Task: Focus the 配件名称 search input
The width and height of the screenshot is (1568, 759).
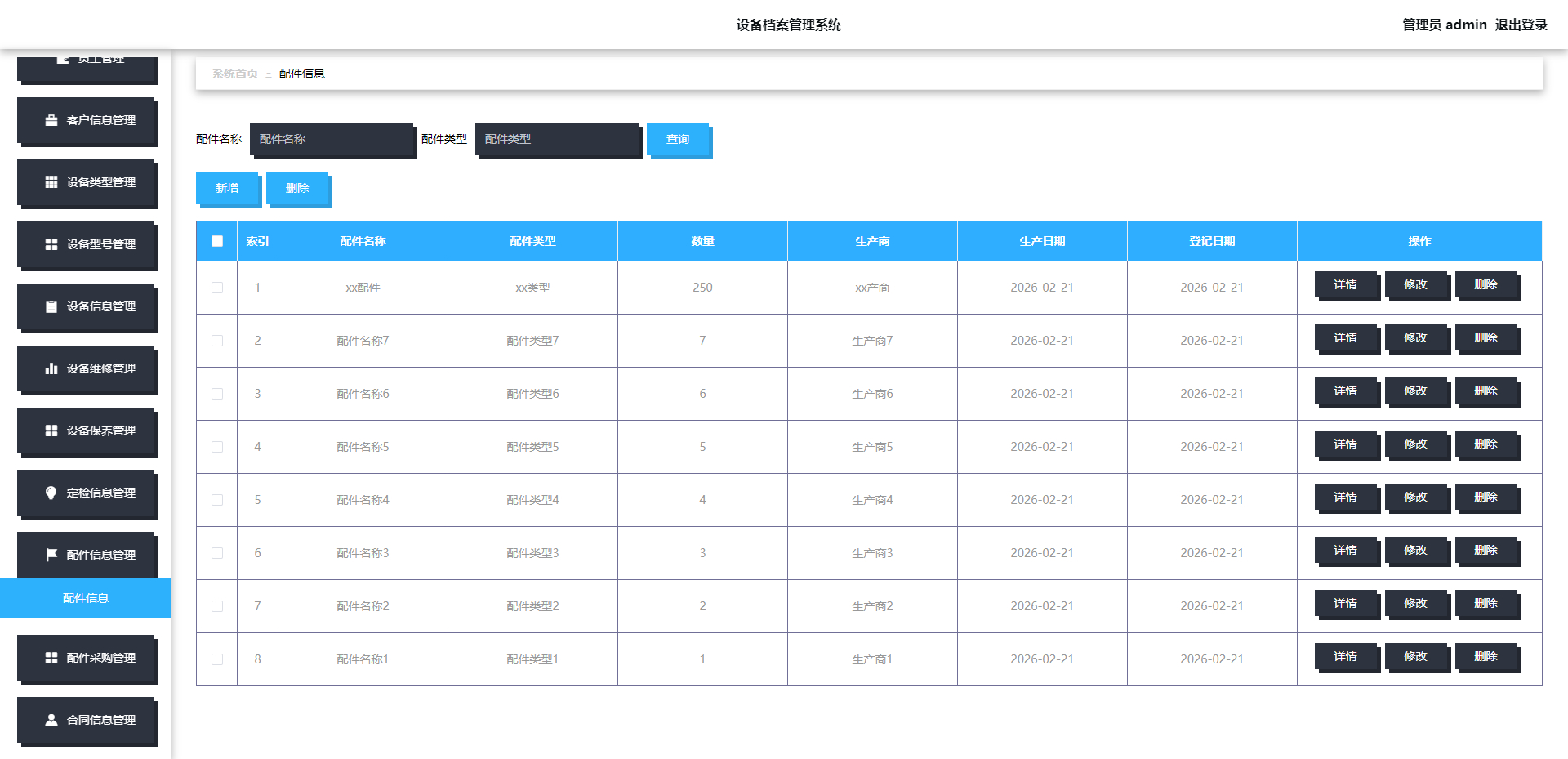Action: [332, 140]
